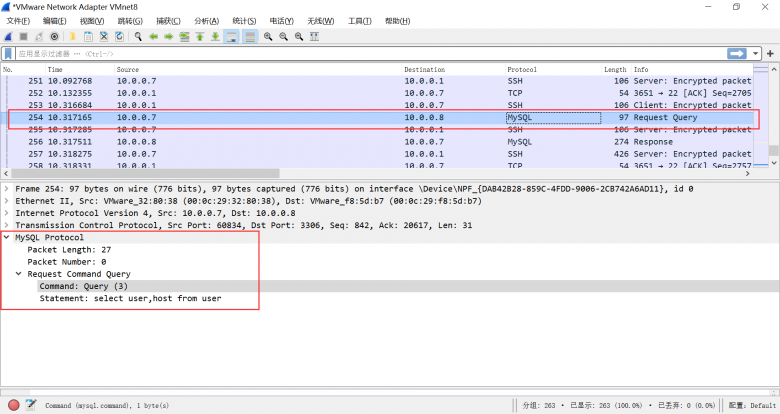Select packet 251 SSH row

pyautogui.click(x=378, y=81)
